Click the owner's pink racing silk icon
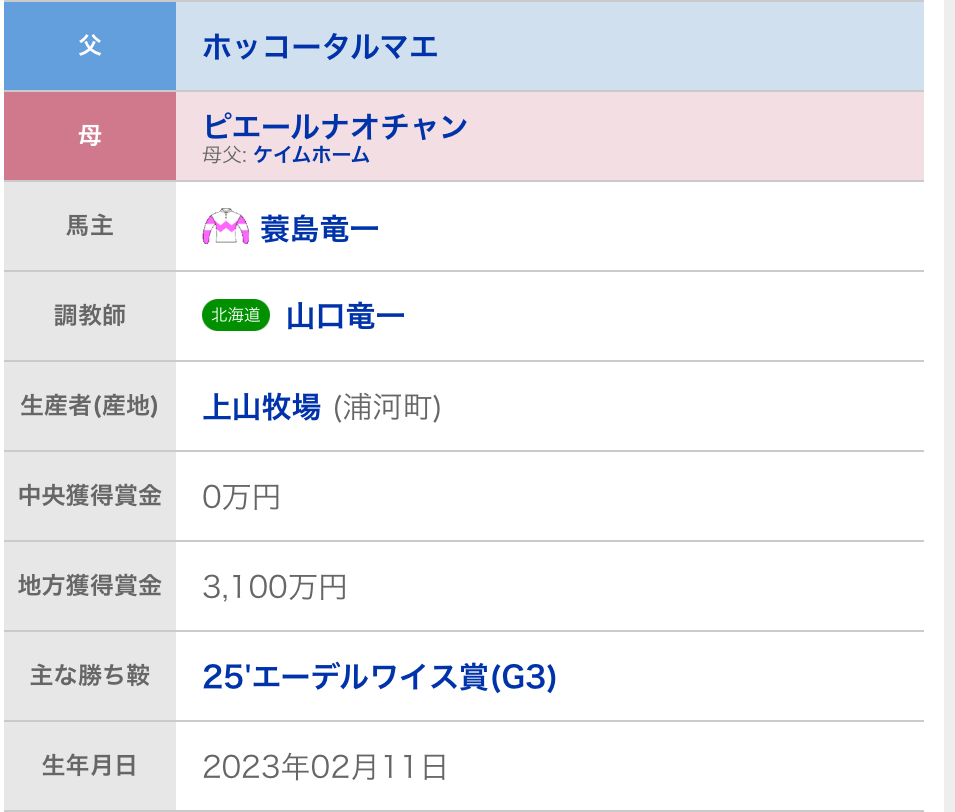This screenshot has height=812, width=955. 225,228
